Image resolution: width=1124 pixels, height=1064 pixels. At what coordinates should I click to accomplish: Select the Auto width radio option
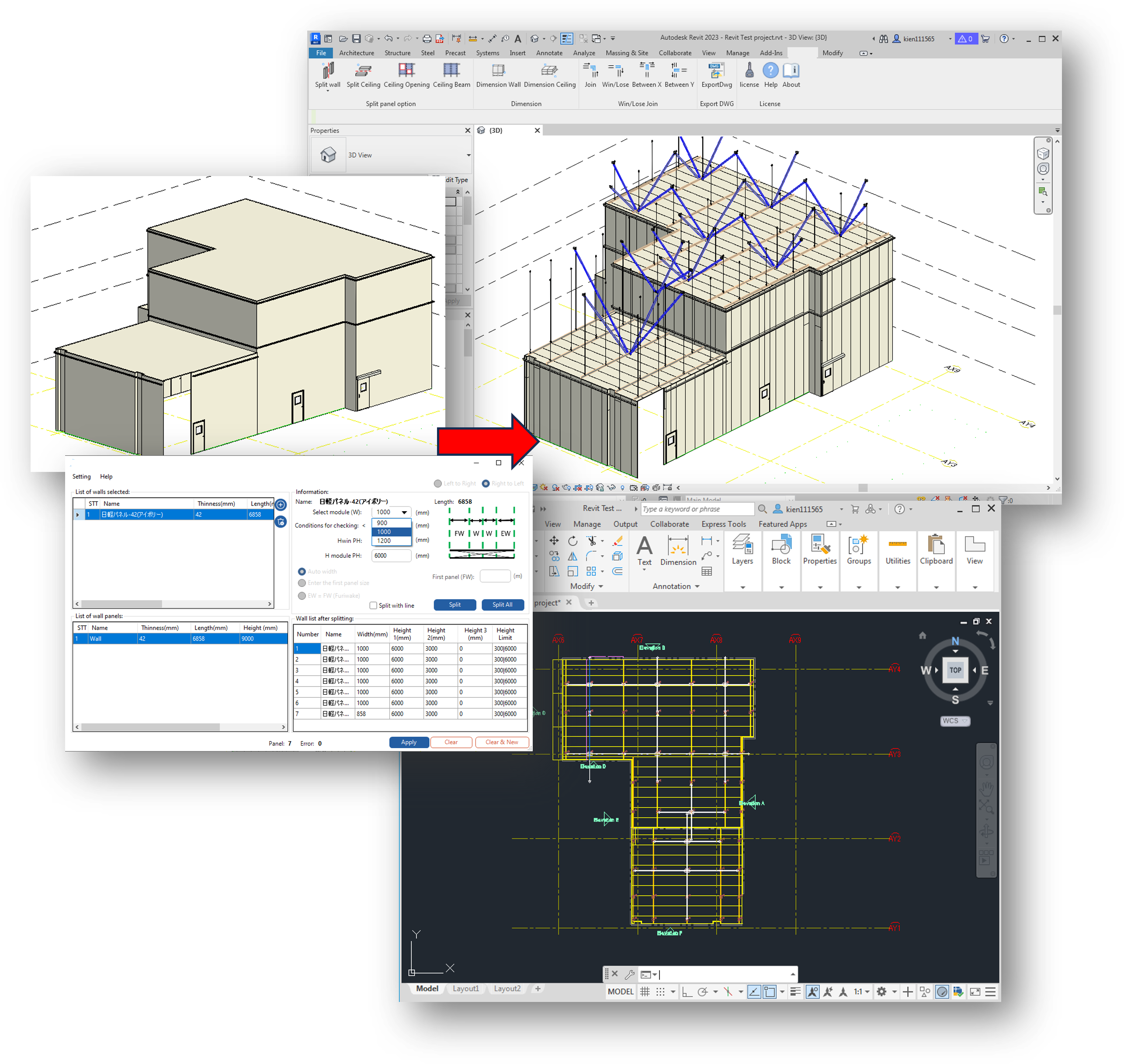click(x=302, y=571)
